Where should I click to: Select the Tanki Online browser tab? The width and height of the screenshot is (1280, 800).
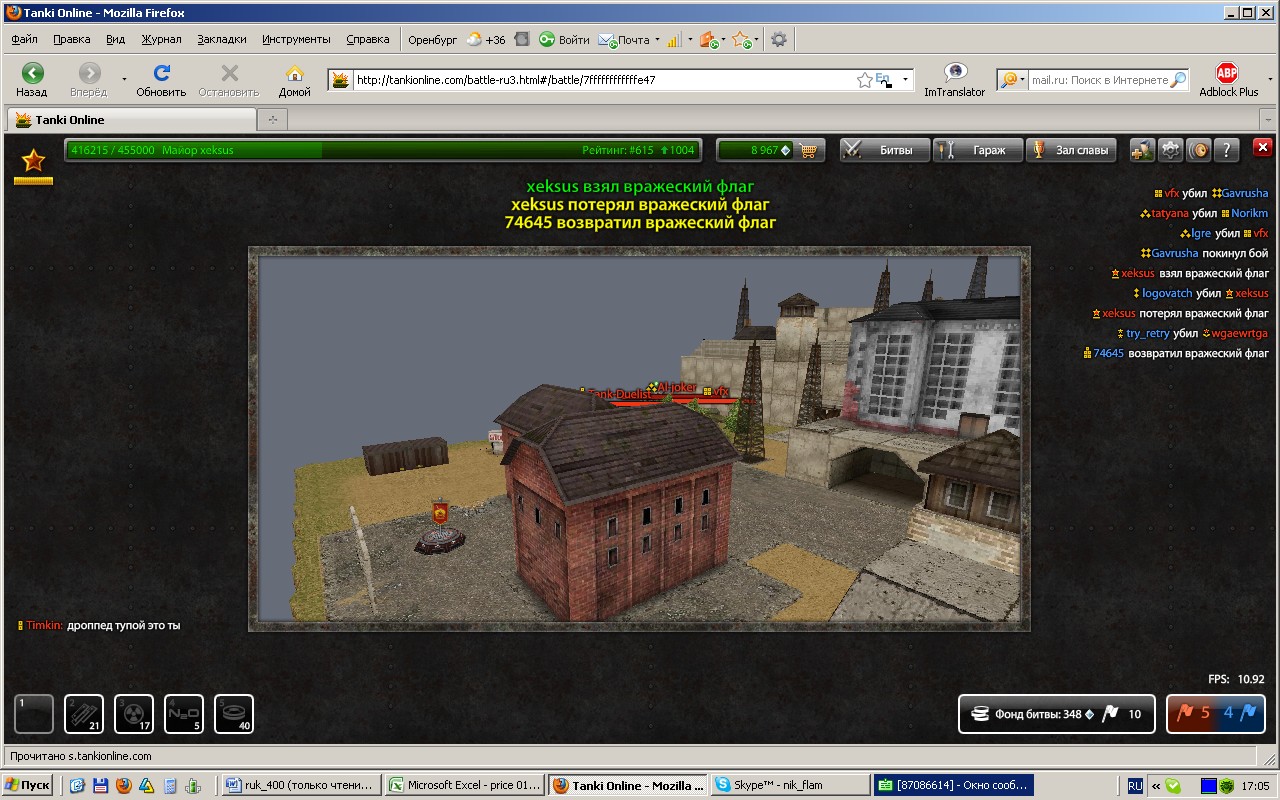[130, 119]
